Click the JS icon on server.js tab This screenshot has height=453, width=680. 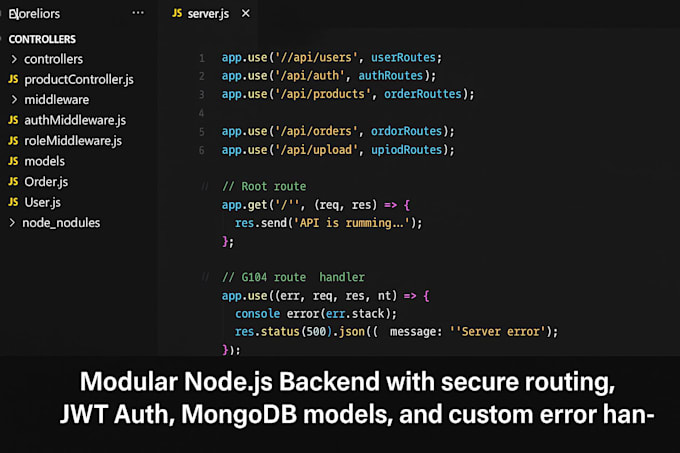point(177,13)
